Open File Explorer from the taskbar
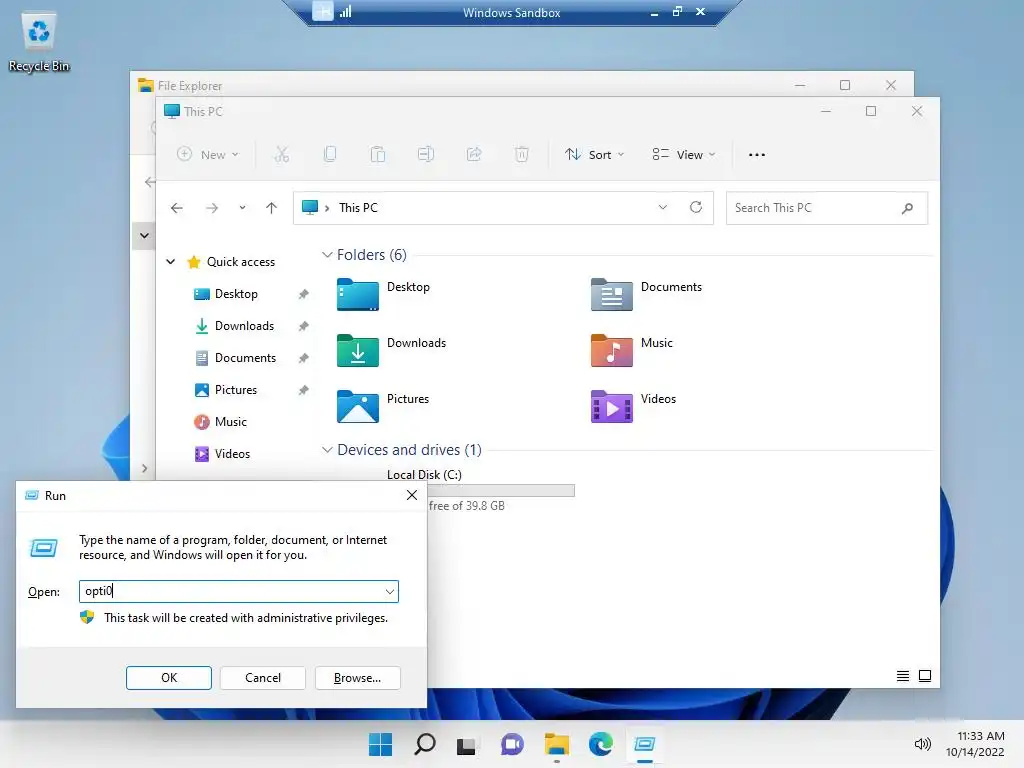The height and width of the screenshot is (768, 1024). click(556, 744)
